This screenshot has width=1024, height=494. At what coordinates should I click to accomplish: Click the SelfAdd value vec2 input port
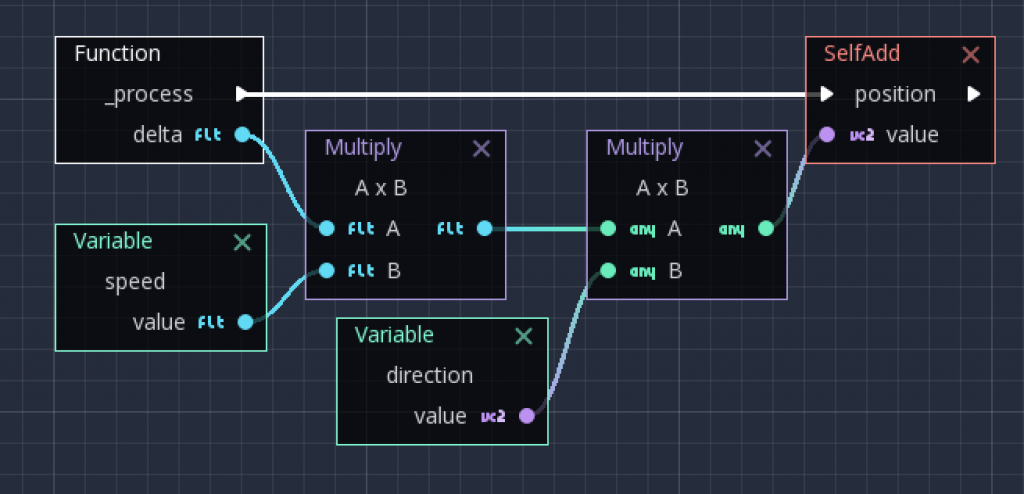click(x=827, y=134)
